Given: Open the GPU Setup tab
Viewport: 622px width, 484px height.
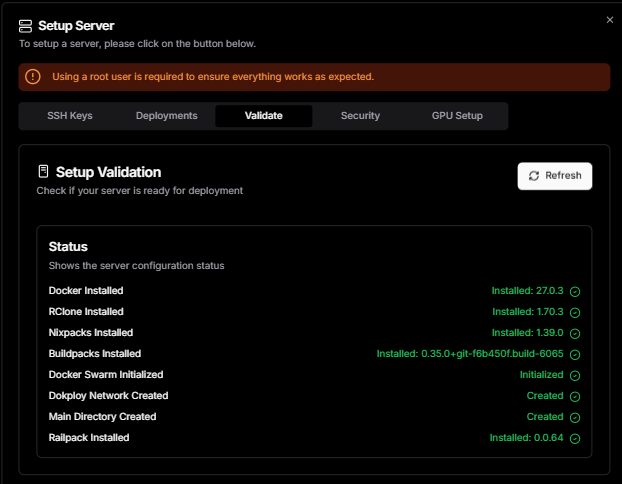Looking at the screenshot, I should (x=457, y=116).
